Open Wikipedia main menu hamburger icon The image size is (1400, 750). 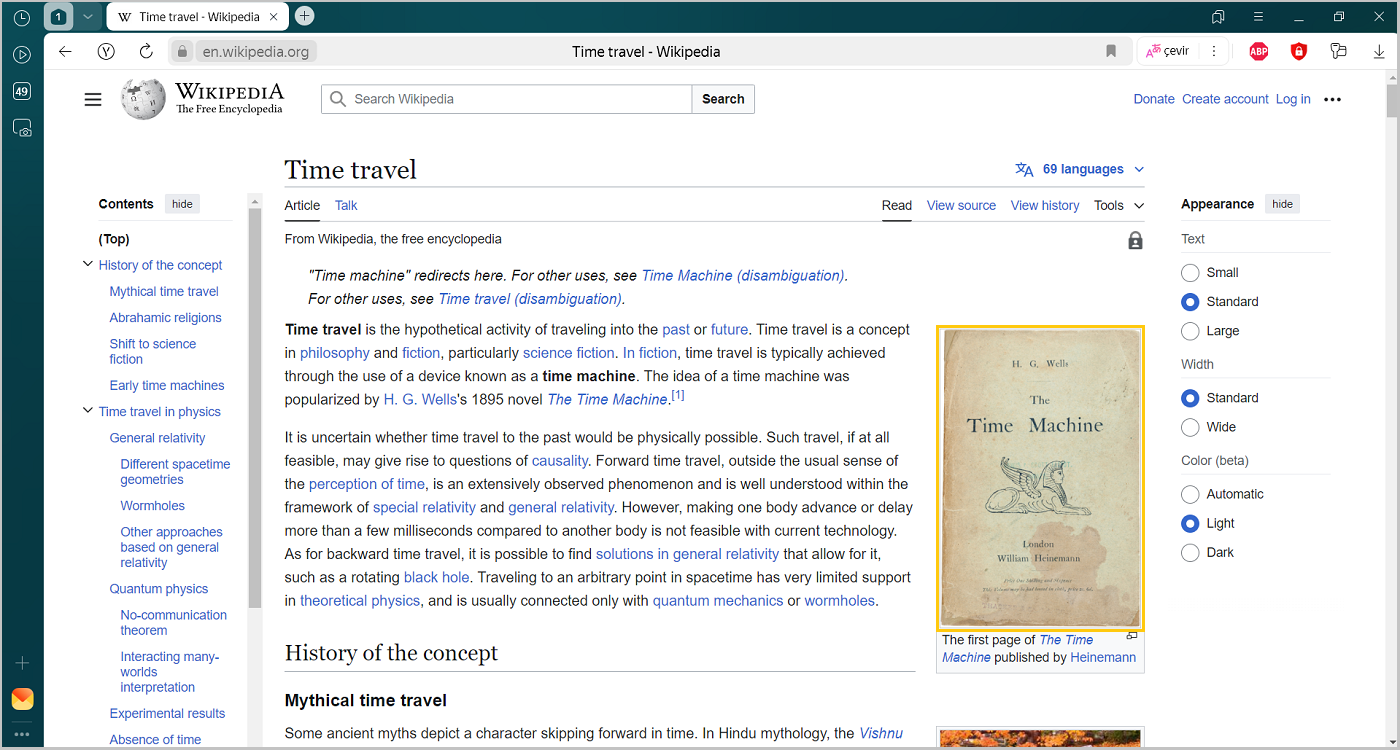[x=93, y=99]
